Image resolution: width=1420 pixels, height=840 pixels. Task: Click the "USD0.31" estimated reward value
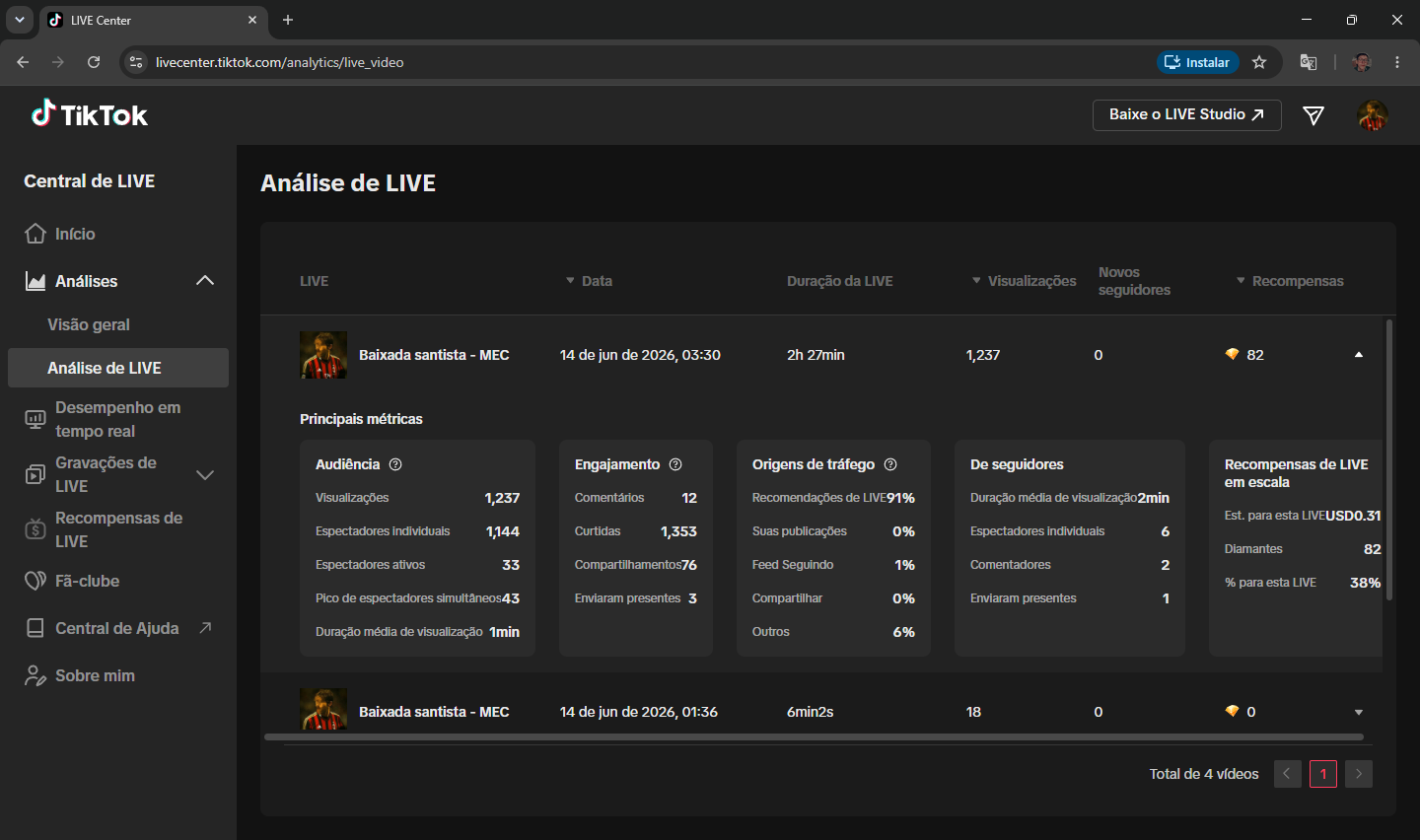pyautogui.click(x=1353, y=516)
